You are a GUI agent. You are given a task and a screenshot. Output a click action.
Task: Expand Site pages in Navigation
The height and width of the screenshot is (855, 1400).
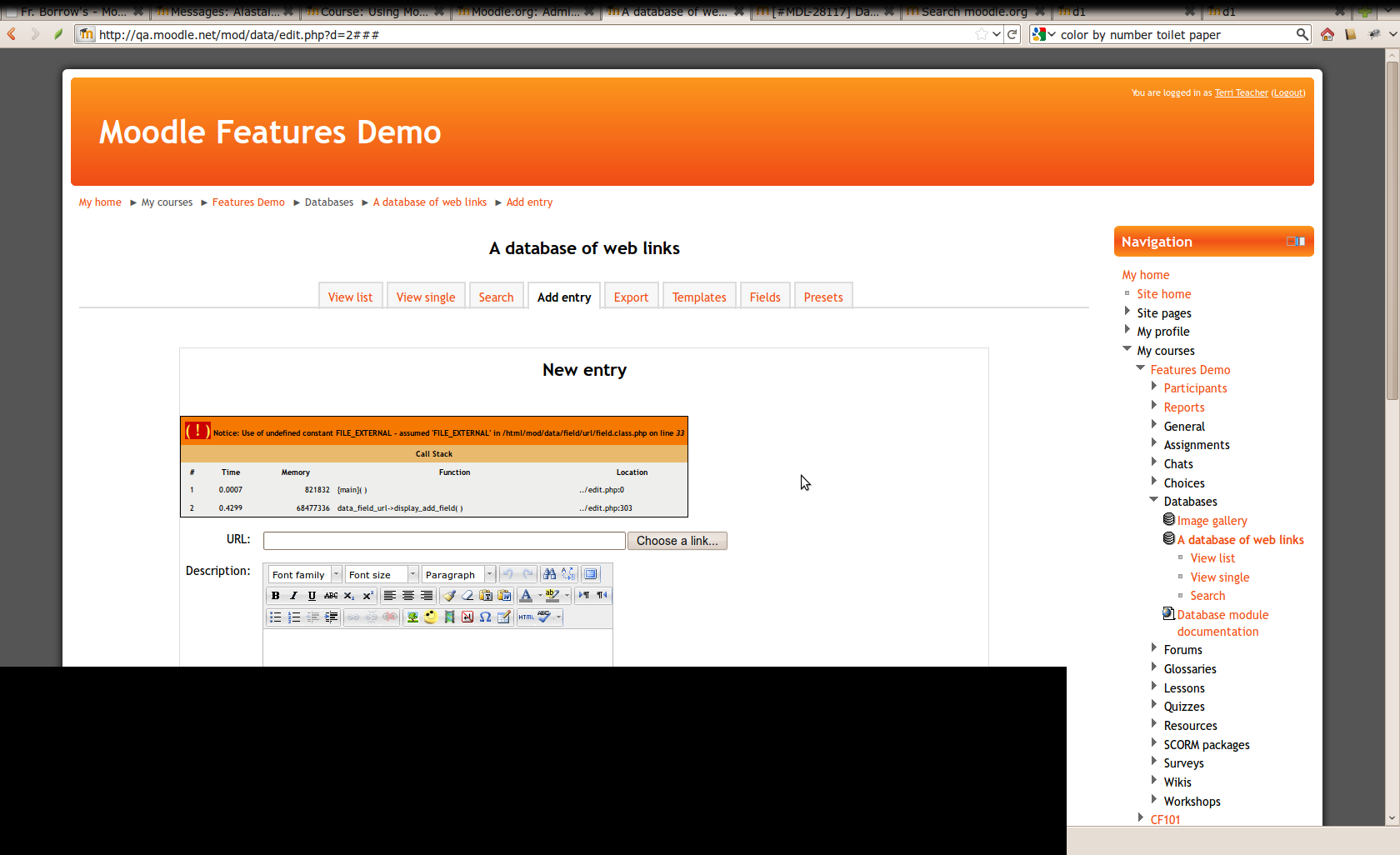pyautogui.click(x=1127, y=312)
